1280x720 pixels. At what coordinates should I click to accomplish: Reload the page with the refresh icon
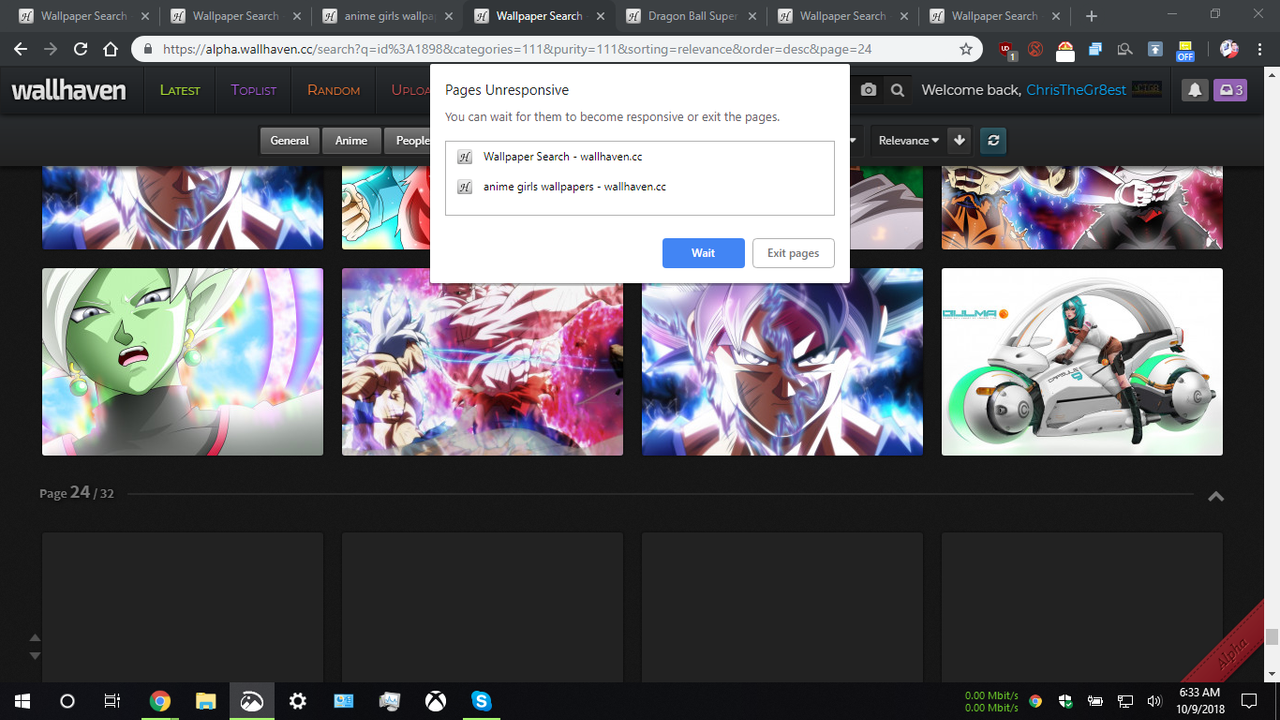coord(81,49)
